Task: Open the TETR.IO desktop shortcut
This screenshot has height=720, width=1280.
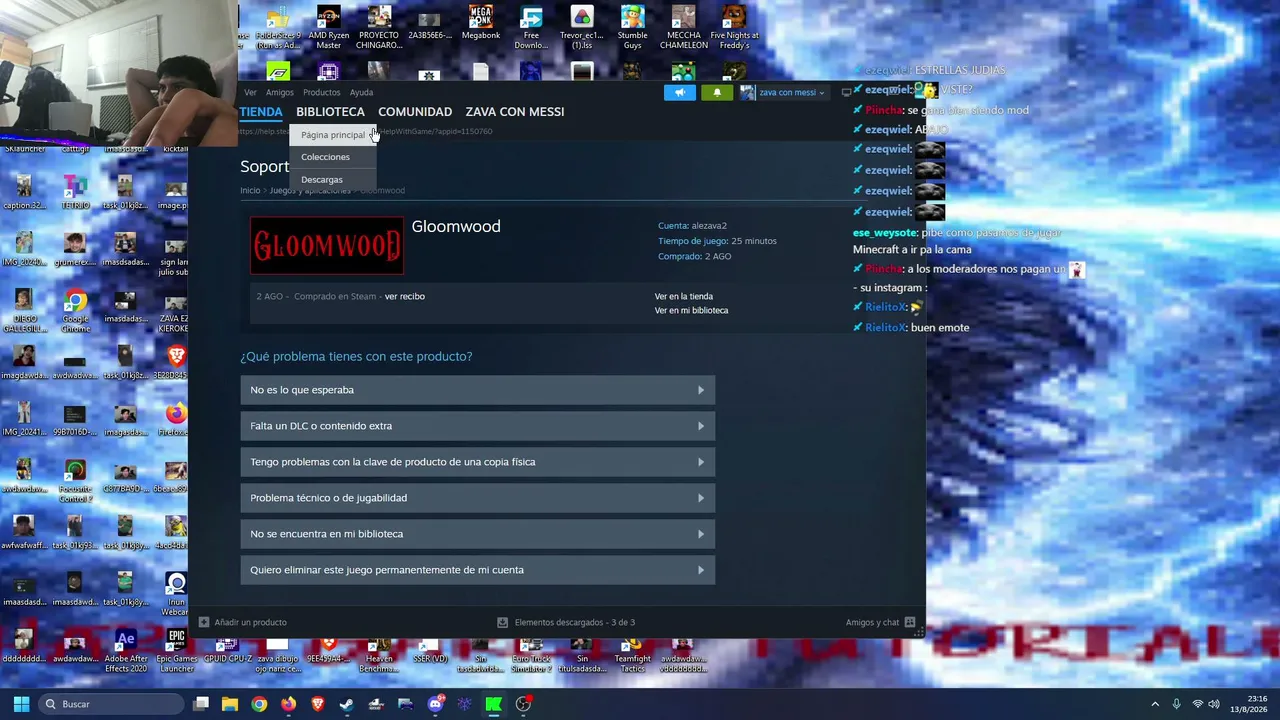Action: pyautogui.click(x=75, y=193)
